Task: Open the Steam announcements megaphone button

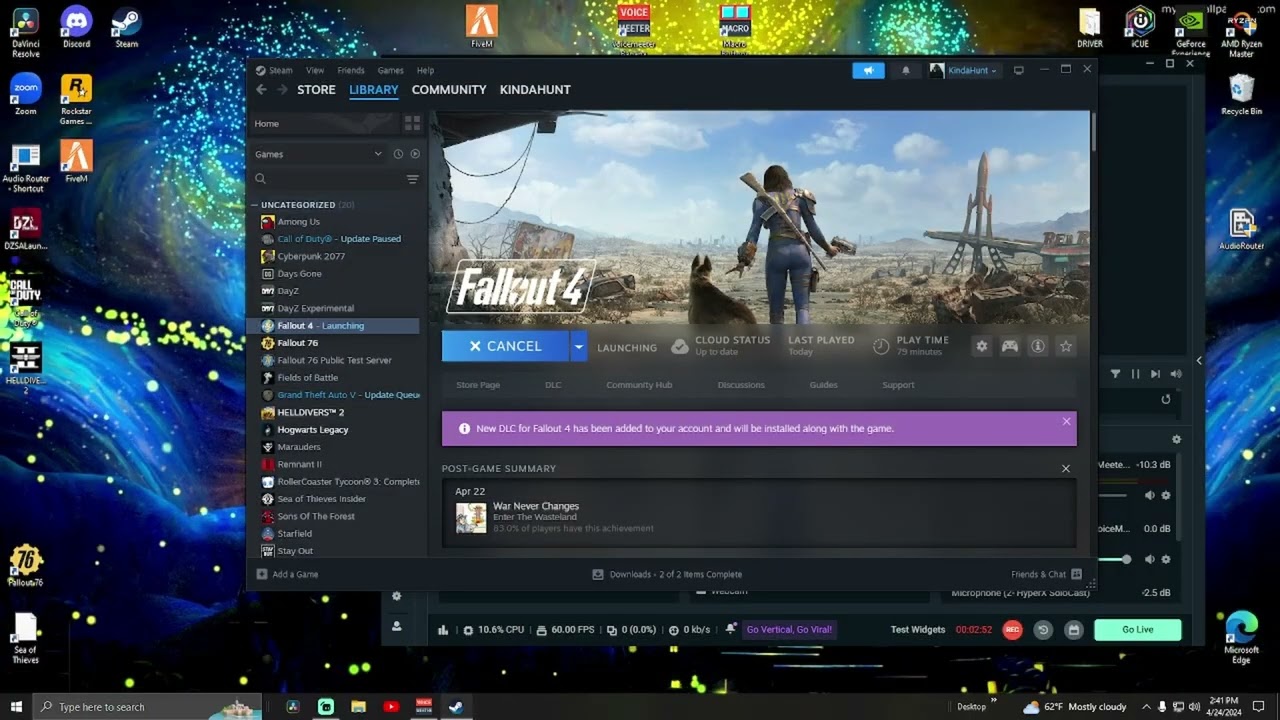Action: click(x=868, y=70)
